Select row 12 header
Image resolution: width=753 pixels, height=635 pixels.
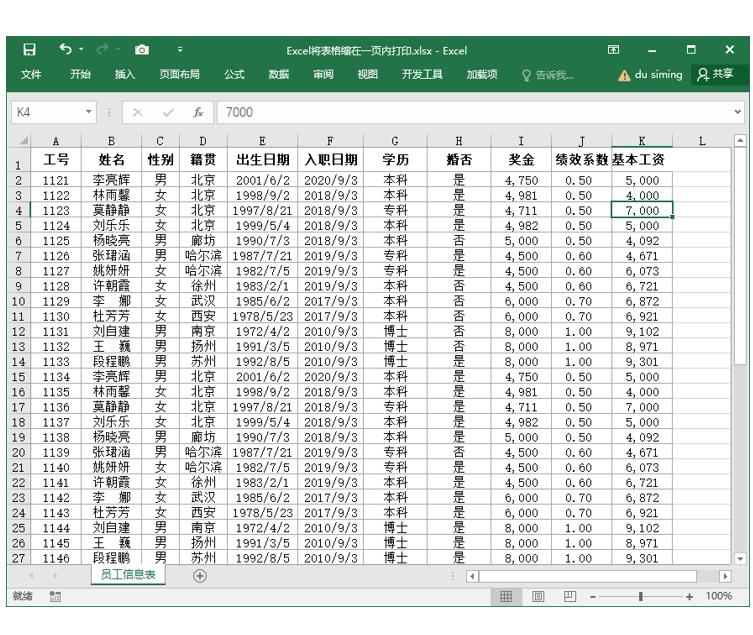click(x=19, y=332)
